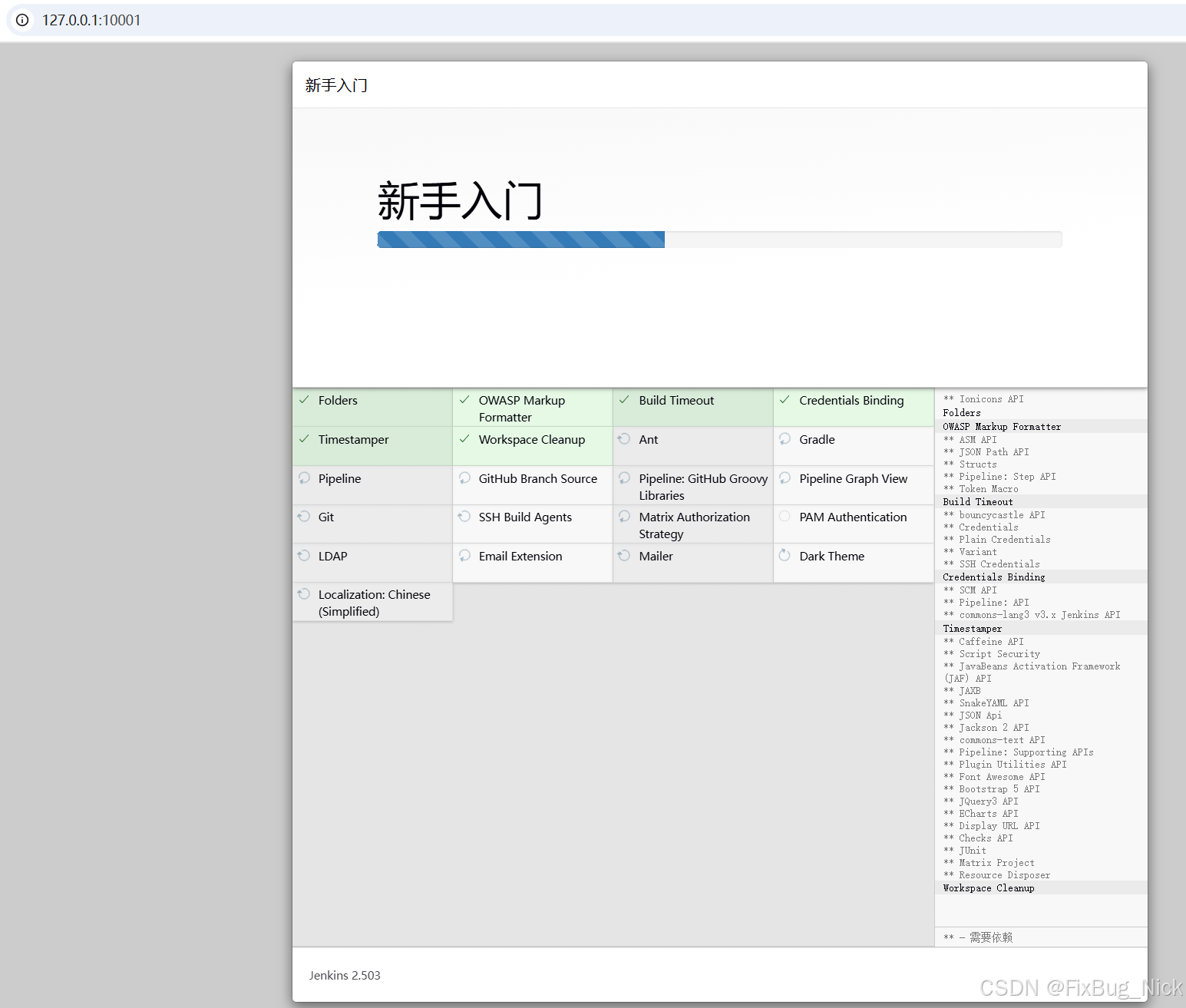
Task: Click the install progress bar
Action: point(719,240)
